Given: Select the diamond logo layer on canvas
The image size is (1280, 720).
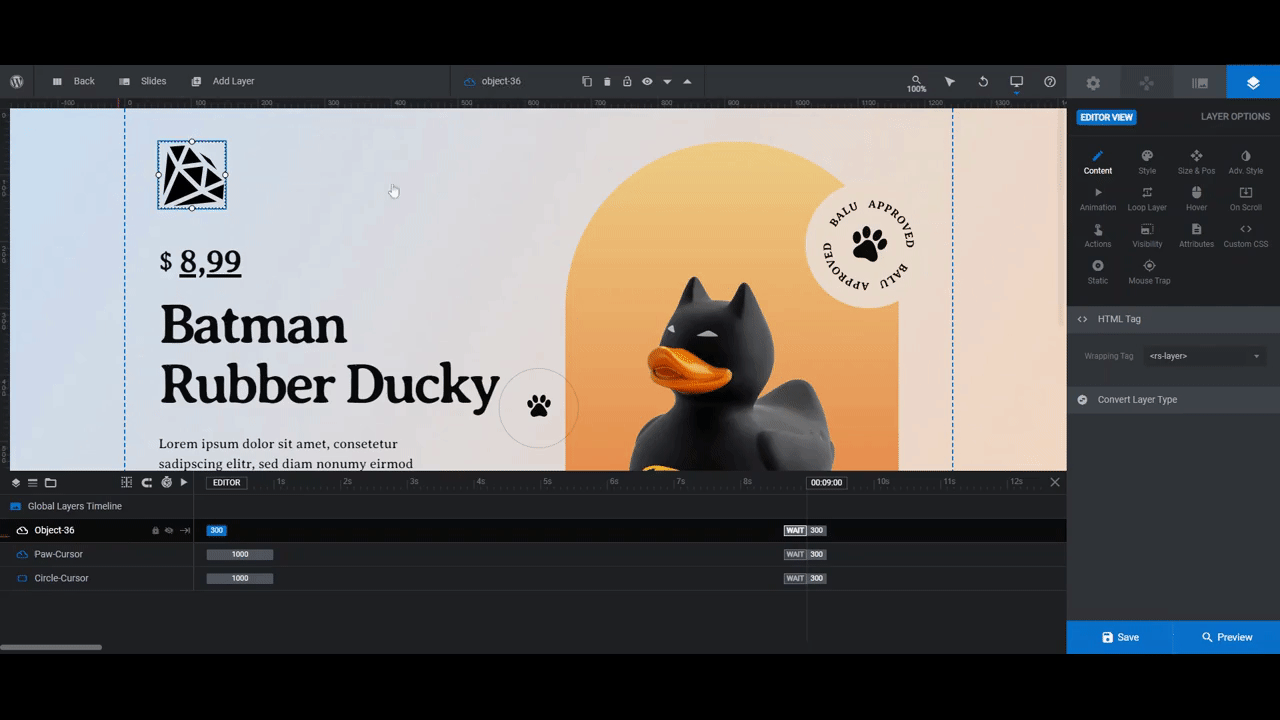Looking at the screenshot, I should click(192, 175).
